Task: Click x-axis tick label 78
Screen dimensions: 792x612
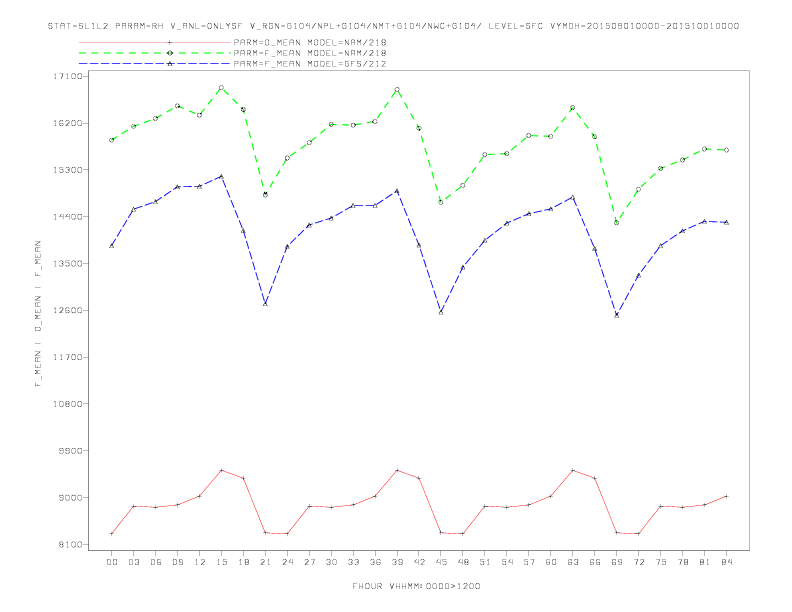Action: click(682, 562)
